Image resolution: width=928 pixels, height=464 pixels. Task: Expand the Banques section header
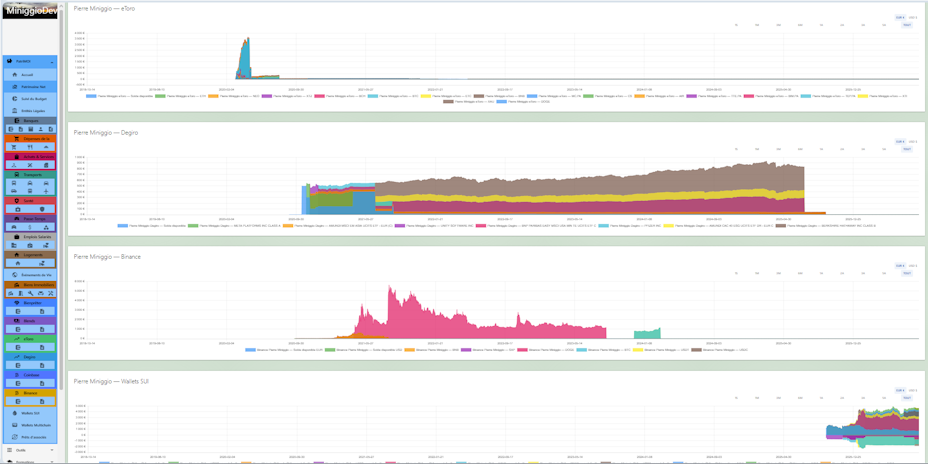30,120
